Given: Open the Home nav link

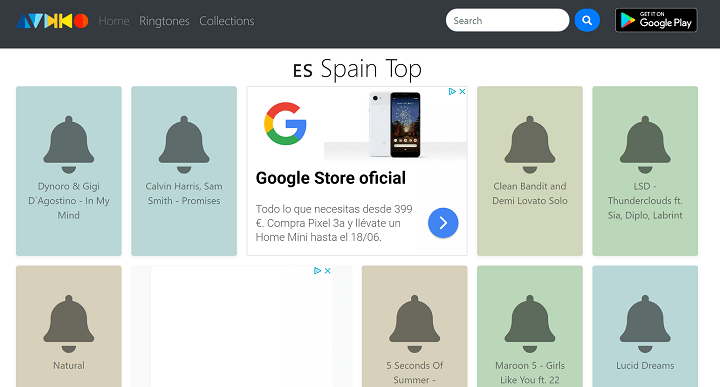Looking at the screenshot, I should pyautogui.click(x=114, y=21).
